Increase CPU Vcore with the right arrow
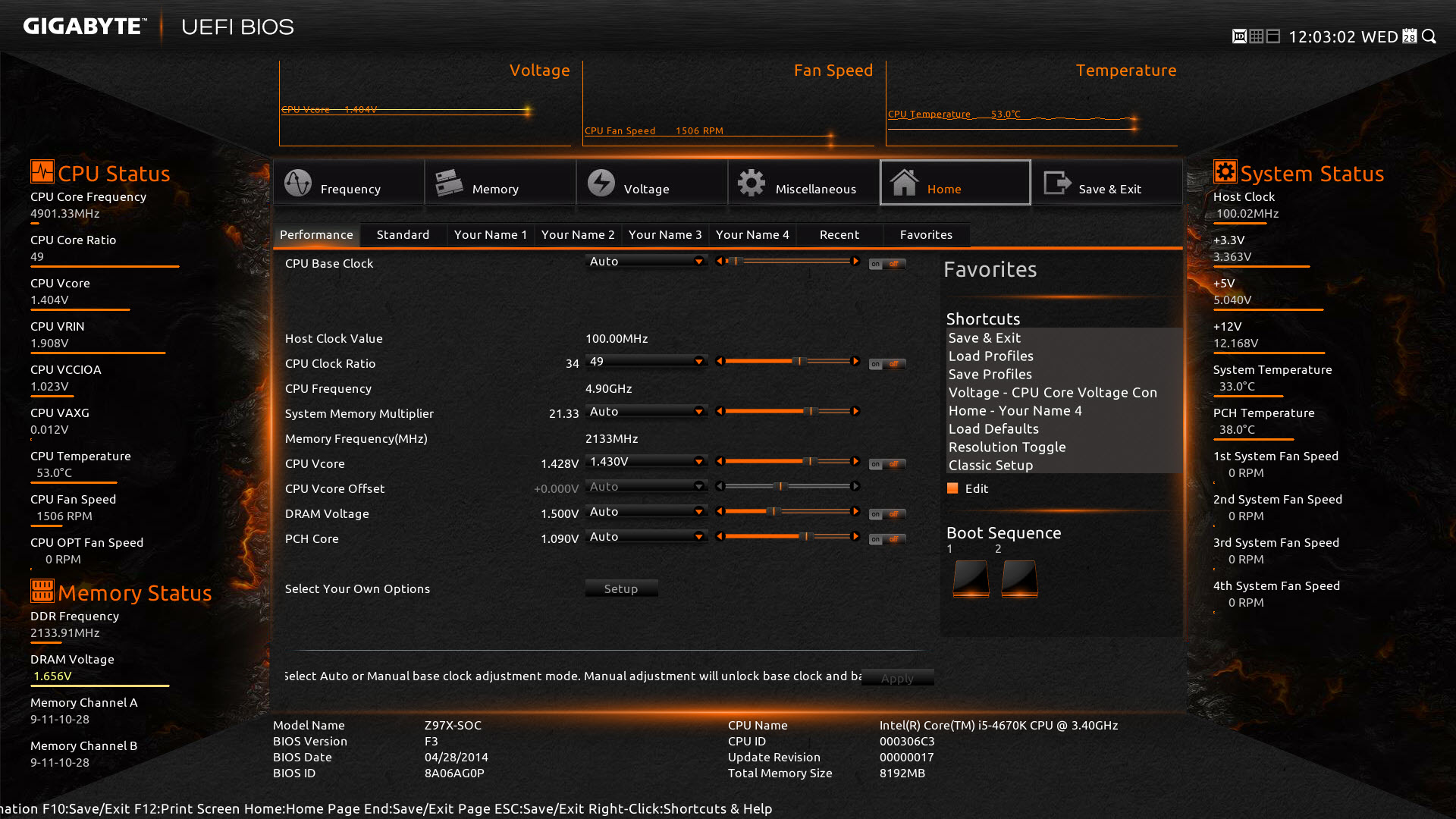 (855, 461)
